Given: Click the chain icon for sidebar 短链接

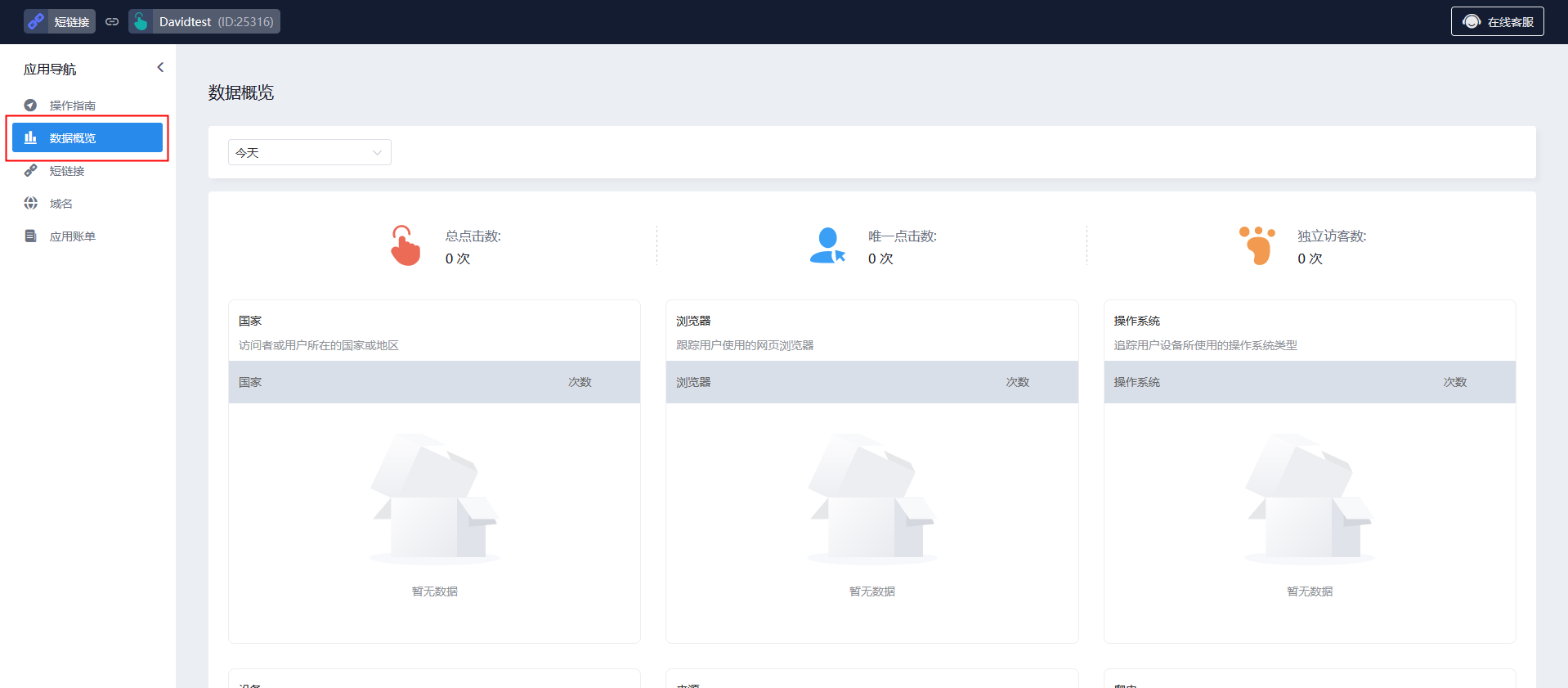Looking at the screenshot, I should [x=30, y=170].
